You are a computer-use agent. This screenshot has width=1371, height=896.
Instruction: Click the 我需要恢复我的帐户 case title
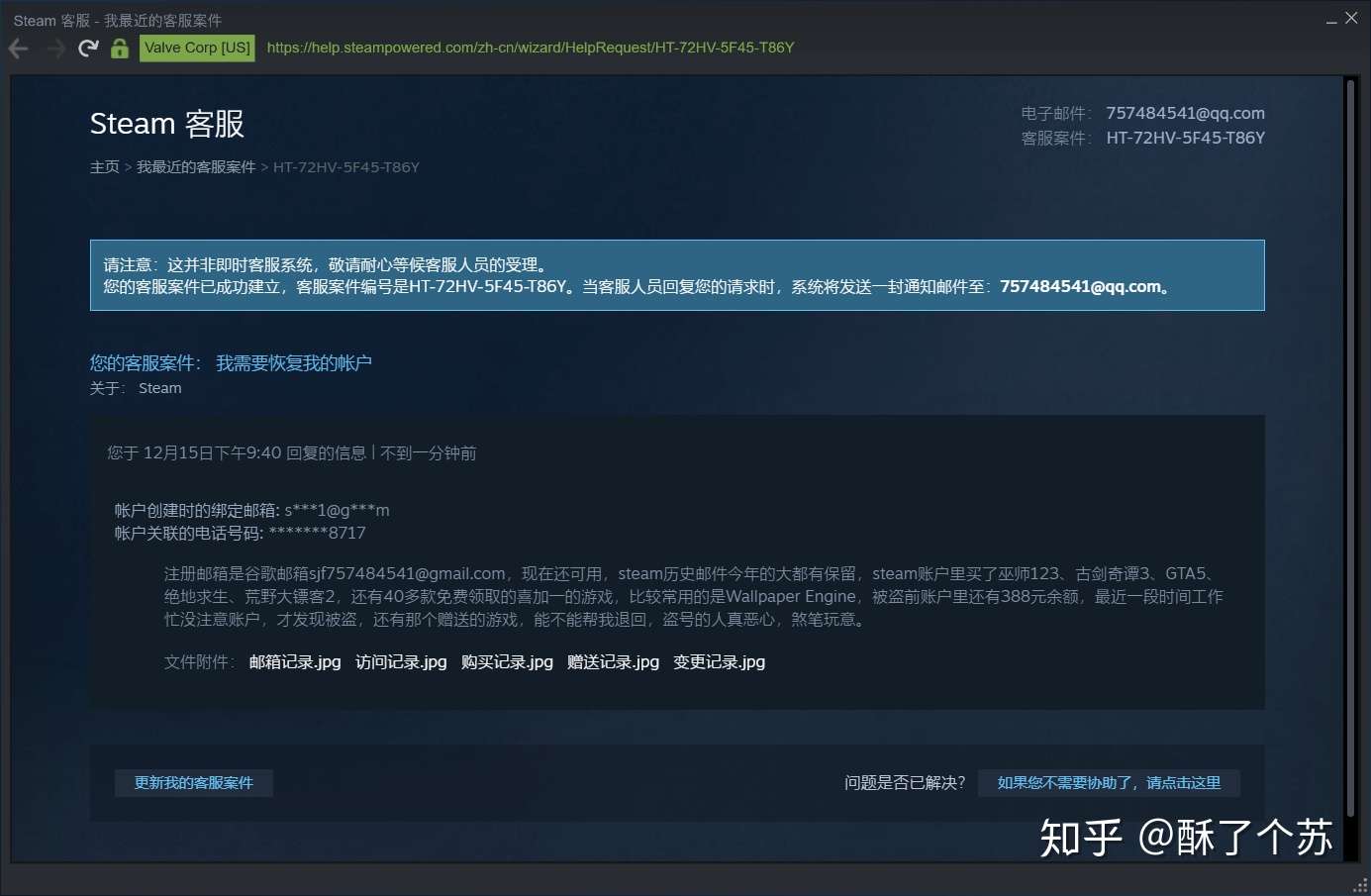(x=294, y=363)
